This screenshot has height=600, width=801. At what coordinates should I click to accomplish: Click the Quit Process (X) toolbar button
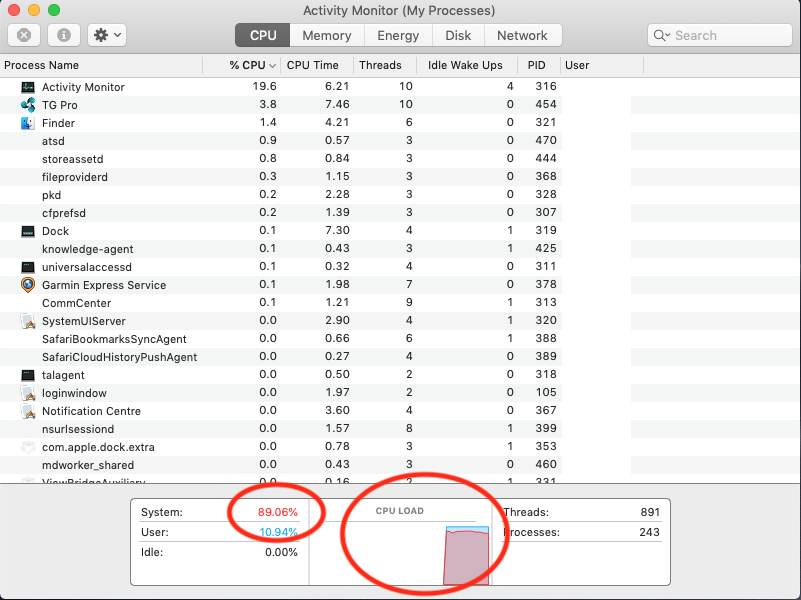pyautogui.click(x=24, y=35)
